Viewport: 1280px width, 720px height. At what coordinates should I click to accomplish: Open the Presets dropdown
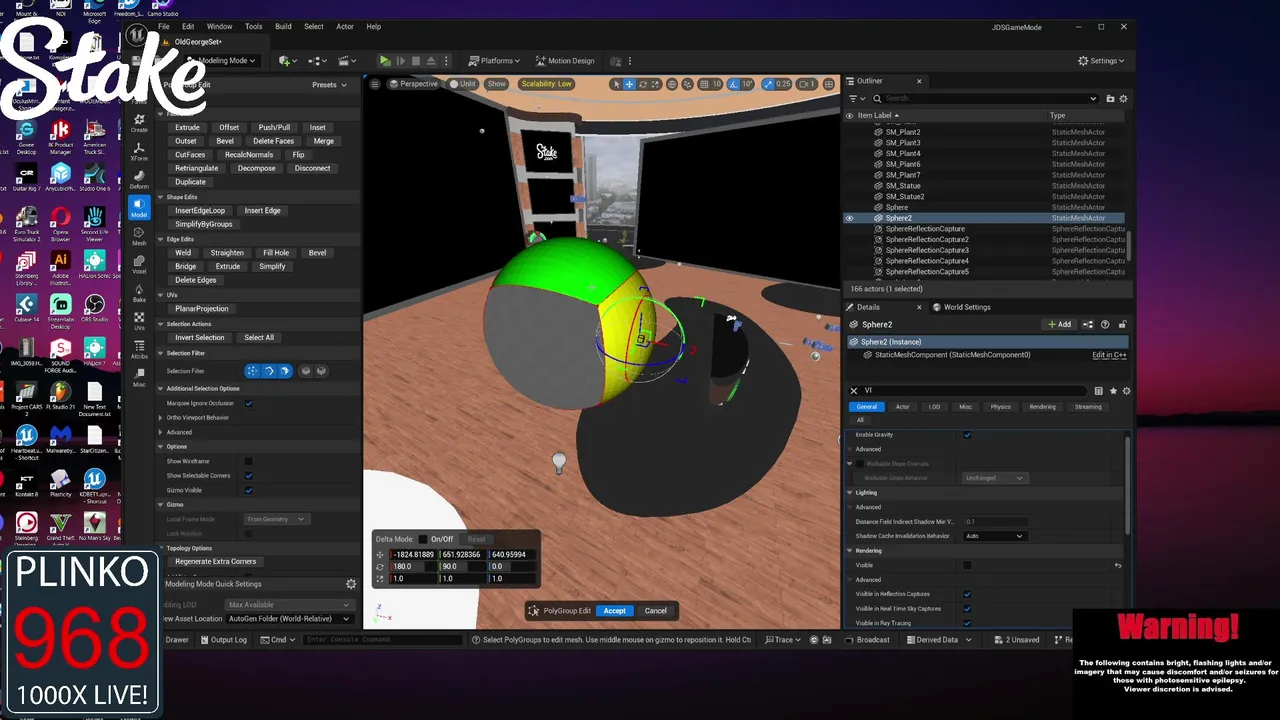(329, 85)
